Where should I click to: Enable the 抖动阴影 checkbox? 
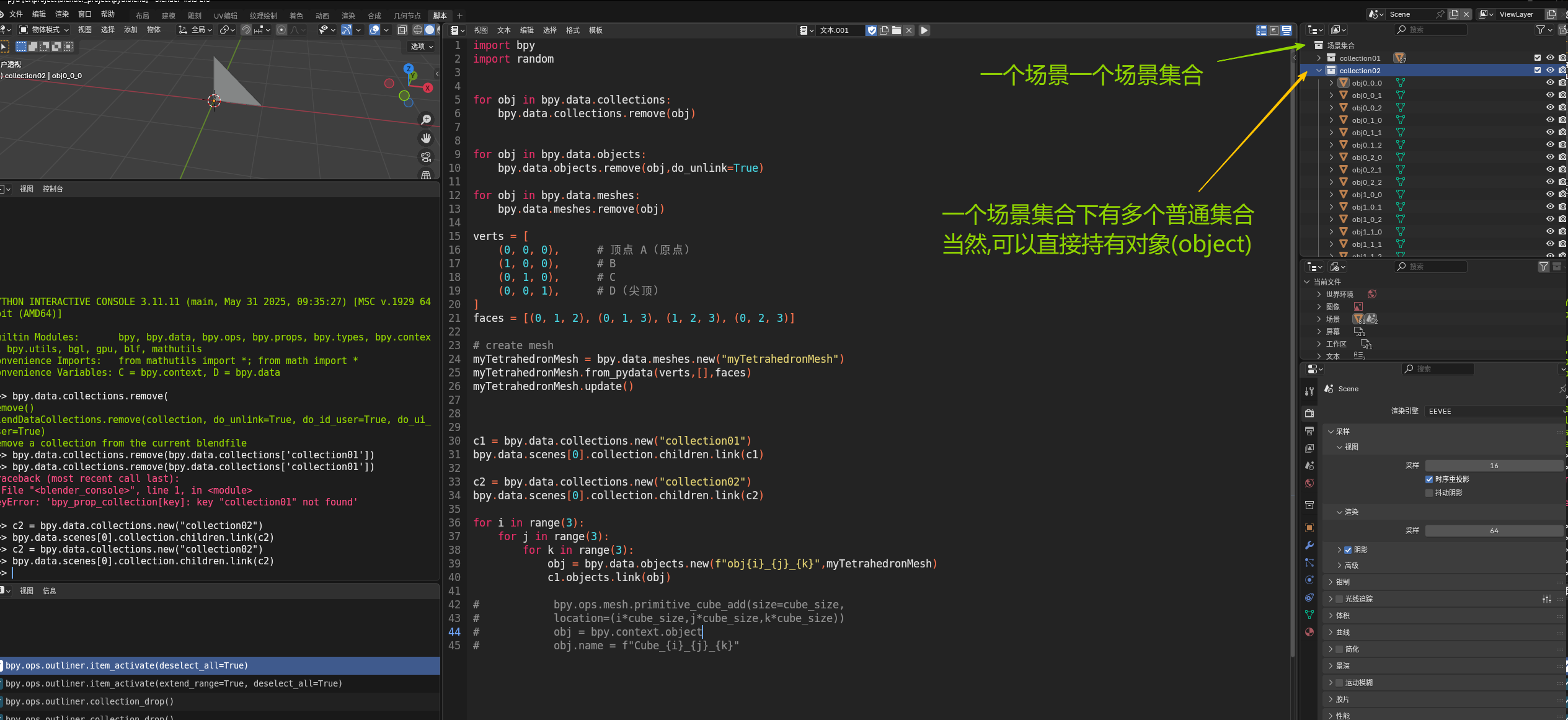point(1430,492)
